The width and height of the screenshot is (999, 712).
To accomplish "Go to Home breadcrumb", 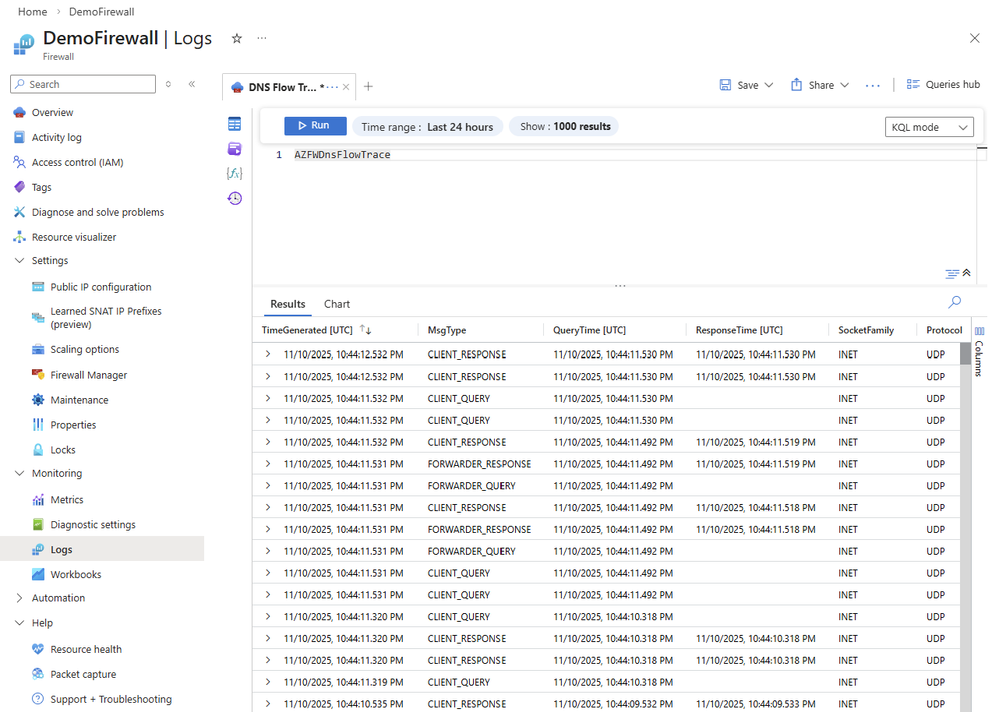I will point(32,11).
